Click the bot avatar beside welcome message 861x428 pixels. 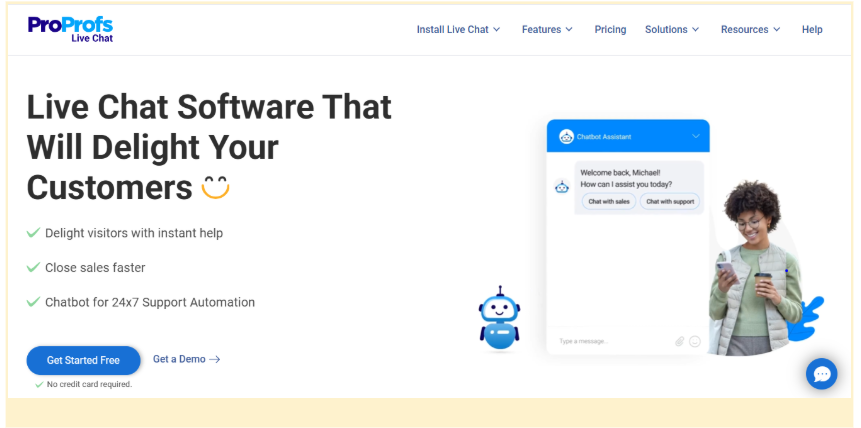562,187
